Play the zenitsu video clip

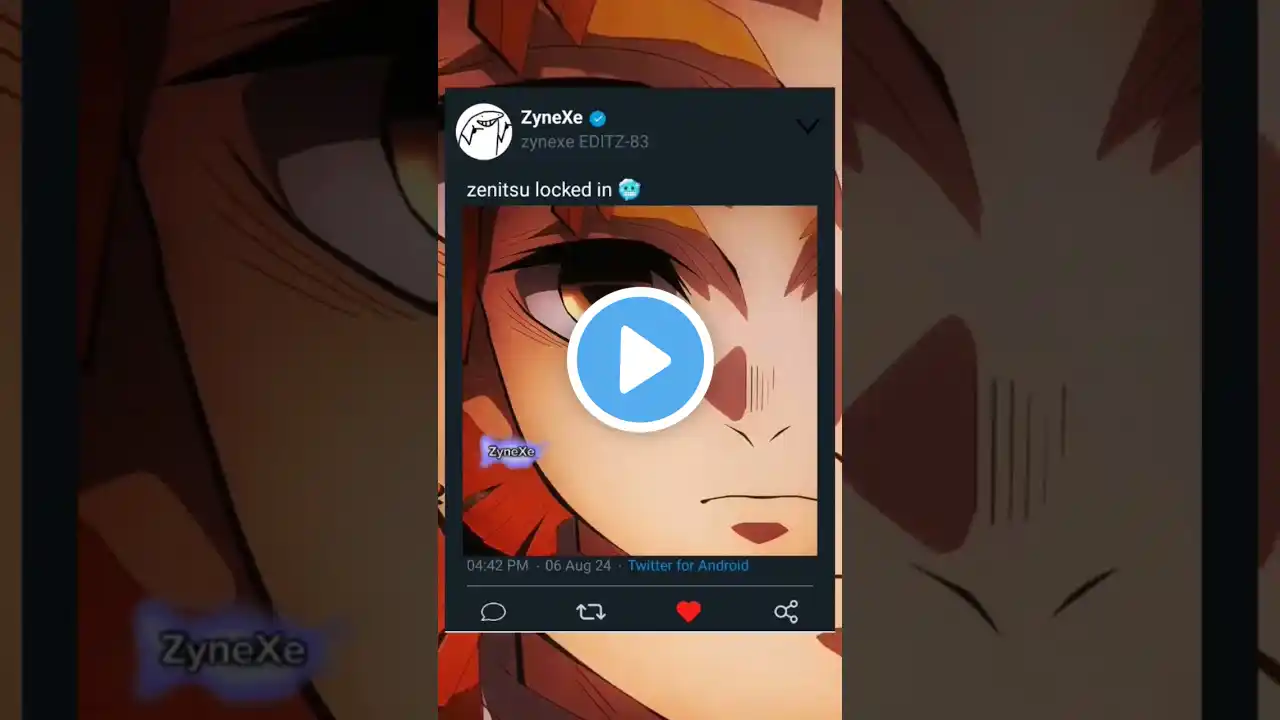tap(640, 360)
